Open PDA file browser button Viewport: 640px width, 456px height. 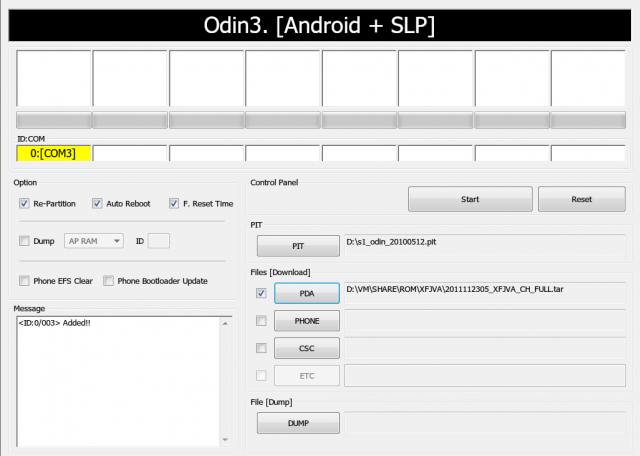[x=307, y=294]
